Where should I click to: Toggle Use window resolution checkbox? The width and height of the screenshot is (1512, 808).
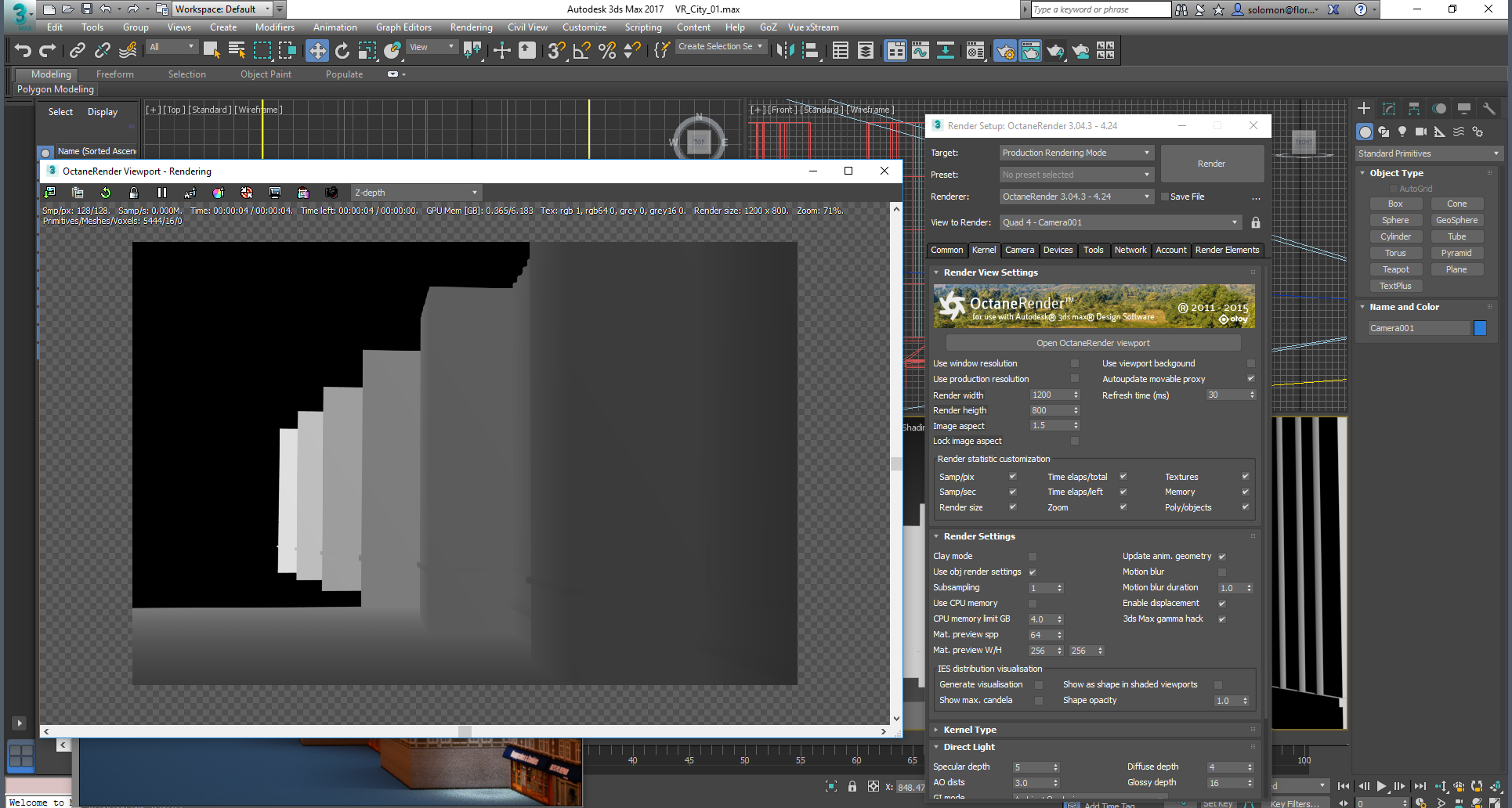point(1075,363)
